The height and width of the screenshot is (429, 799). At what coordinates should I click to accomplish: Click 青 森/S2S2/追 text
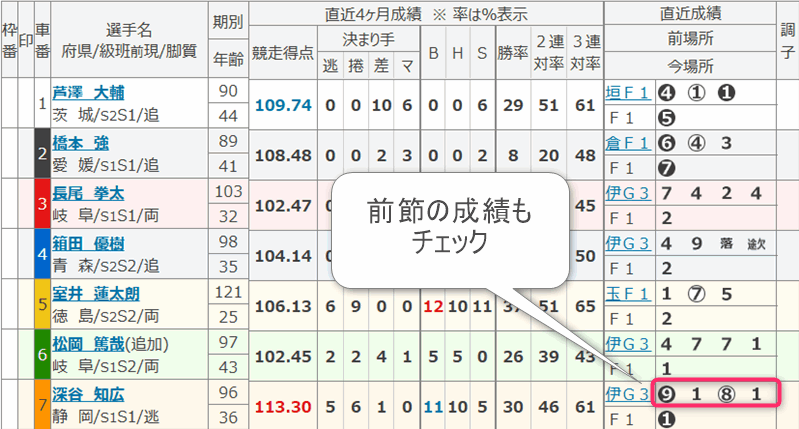click(105, 266)
